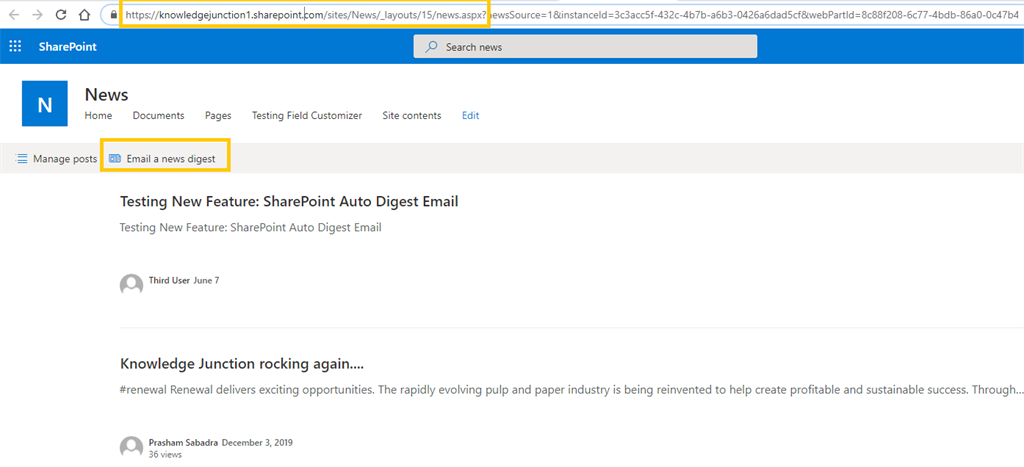Click the 'December 3, 2019' date
Screen dimensions: 1024x467
click(257, 442)
